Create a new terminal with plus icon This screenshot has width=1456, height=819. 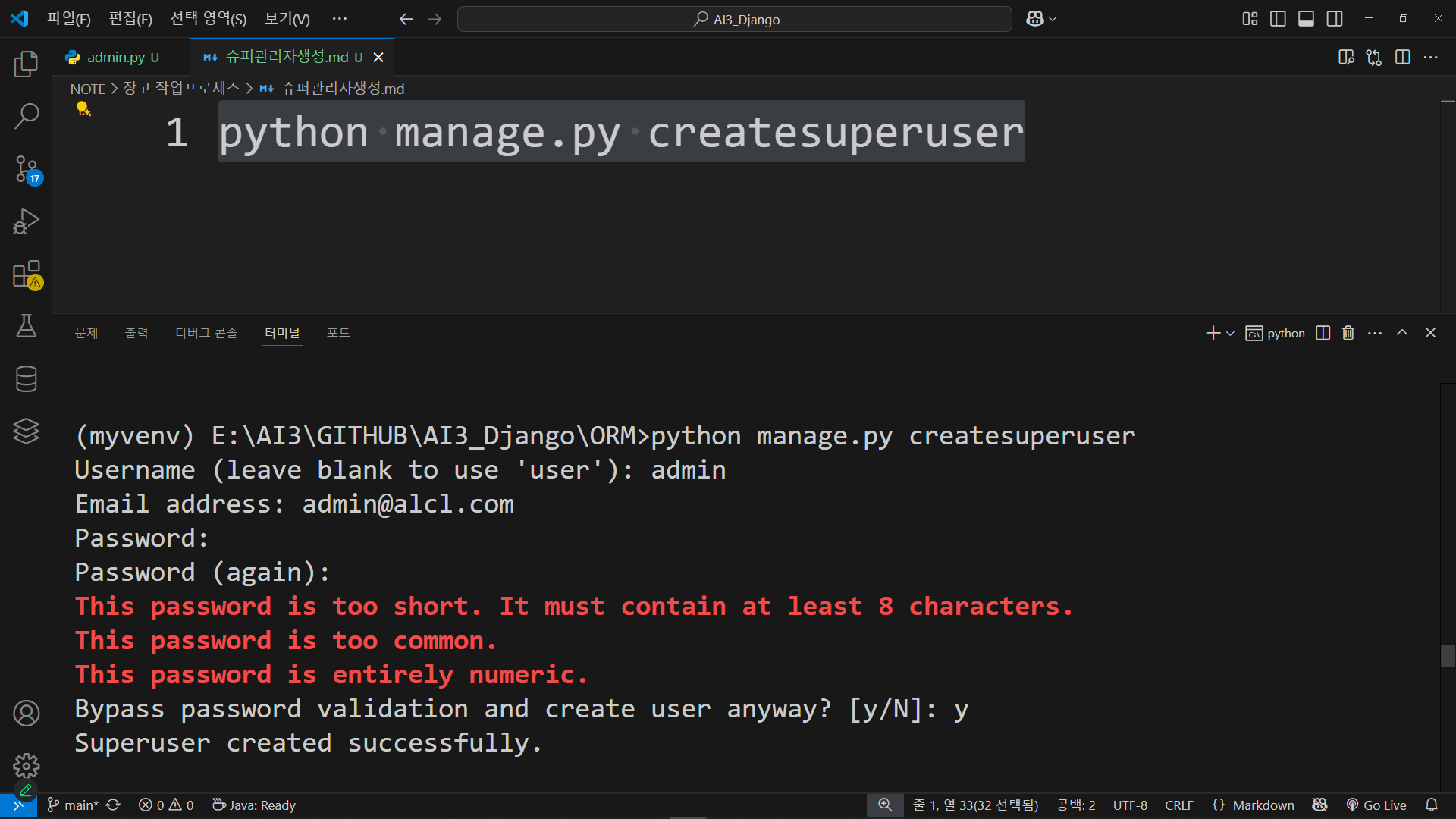(1213, 333)
